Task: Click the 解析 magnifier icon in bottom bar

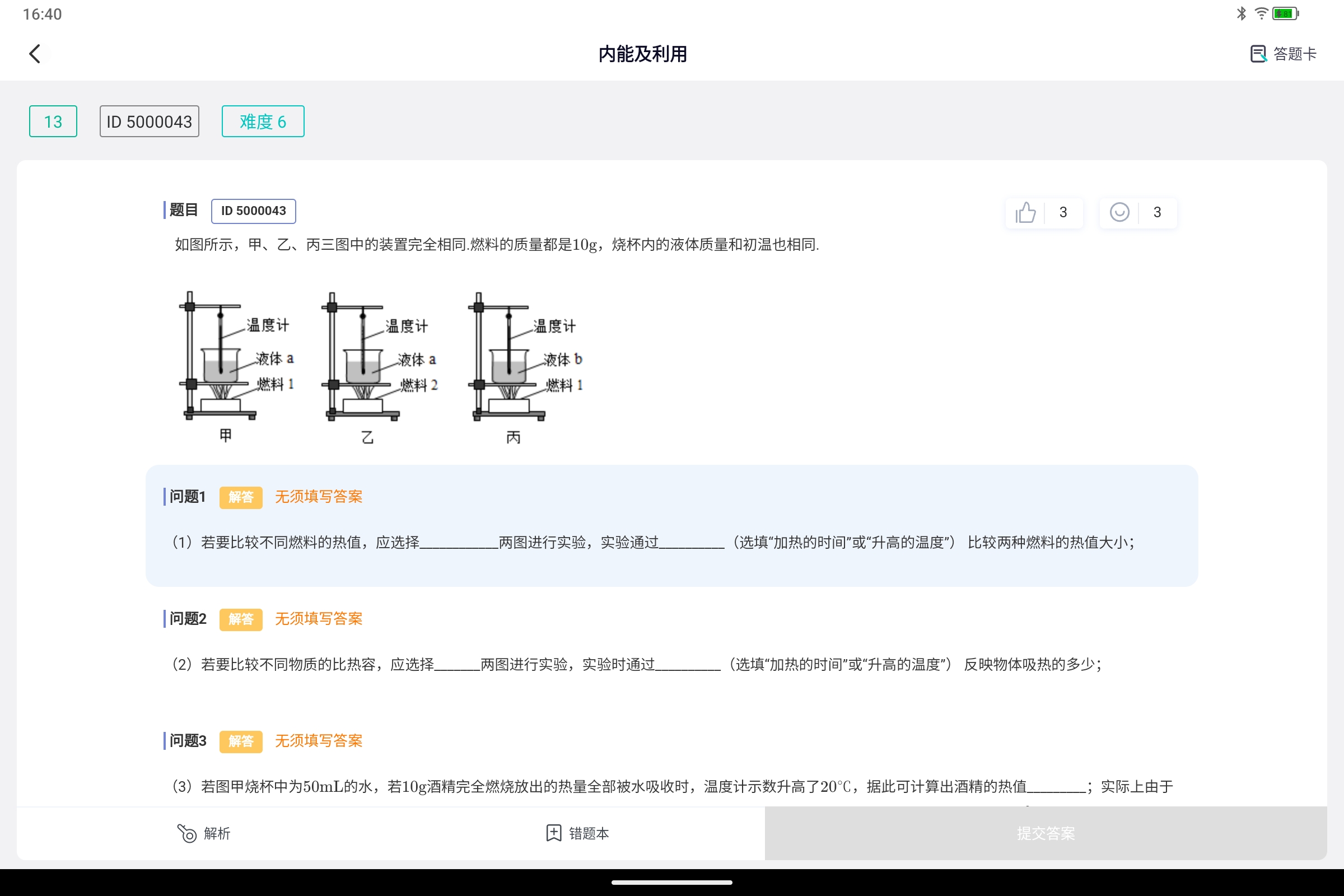Action: [186, 834]
